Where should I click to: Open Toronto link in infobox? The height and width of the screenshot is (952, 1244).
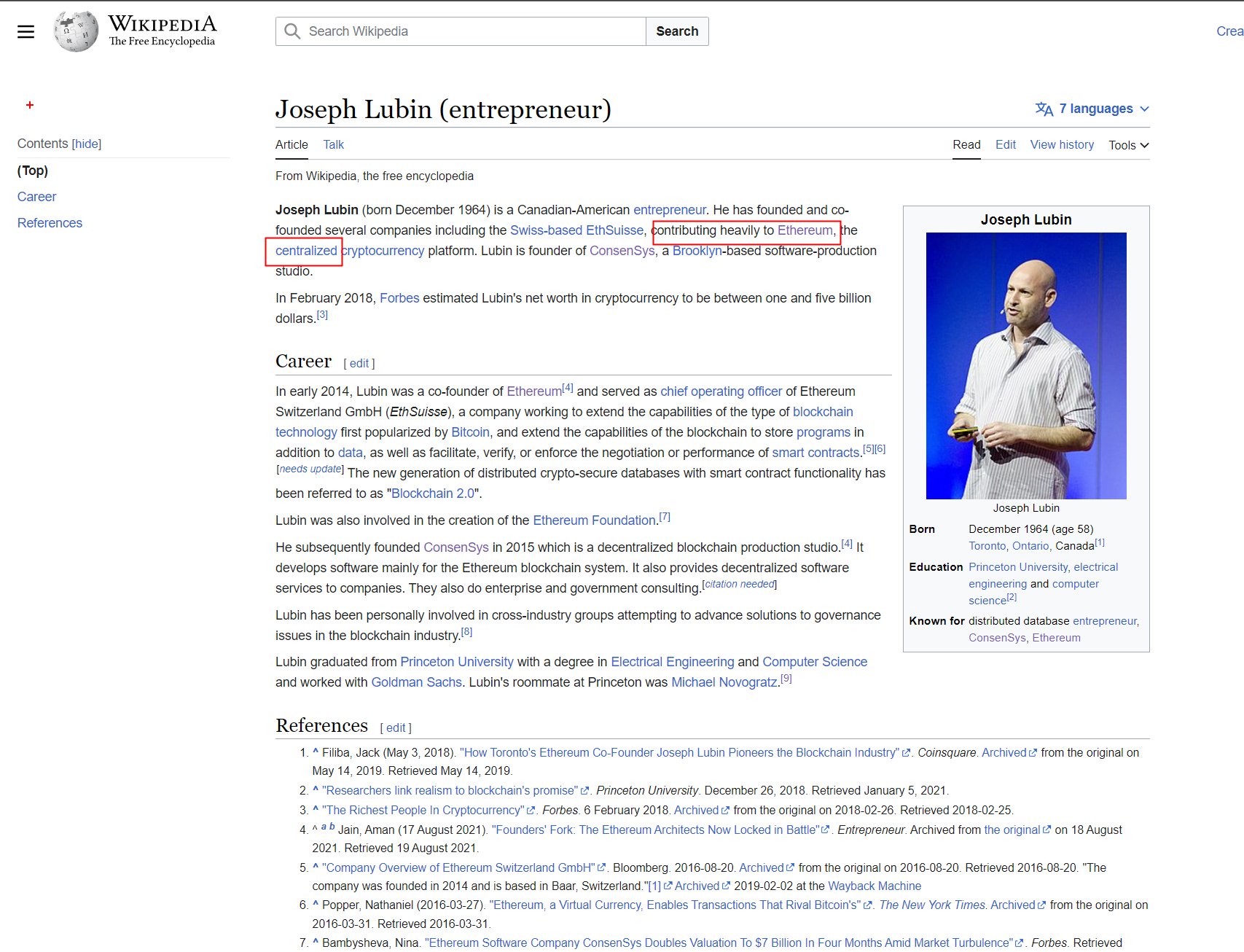point(987,546)
